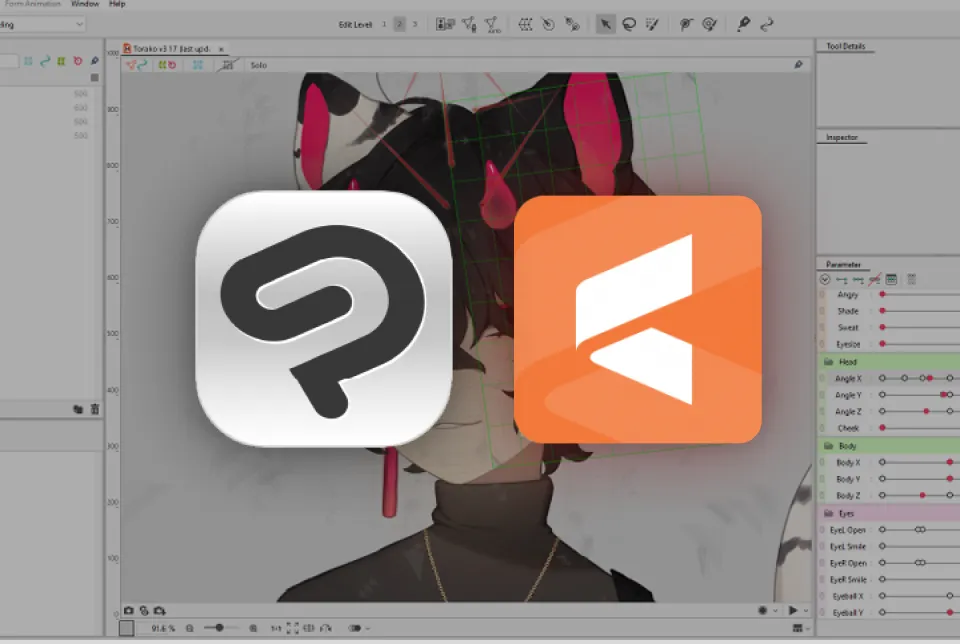Zoom out the canvas with the minus magnifier
Image resolution: width=960 pixels, height=644 pixels.
click(190, 628)
